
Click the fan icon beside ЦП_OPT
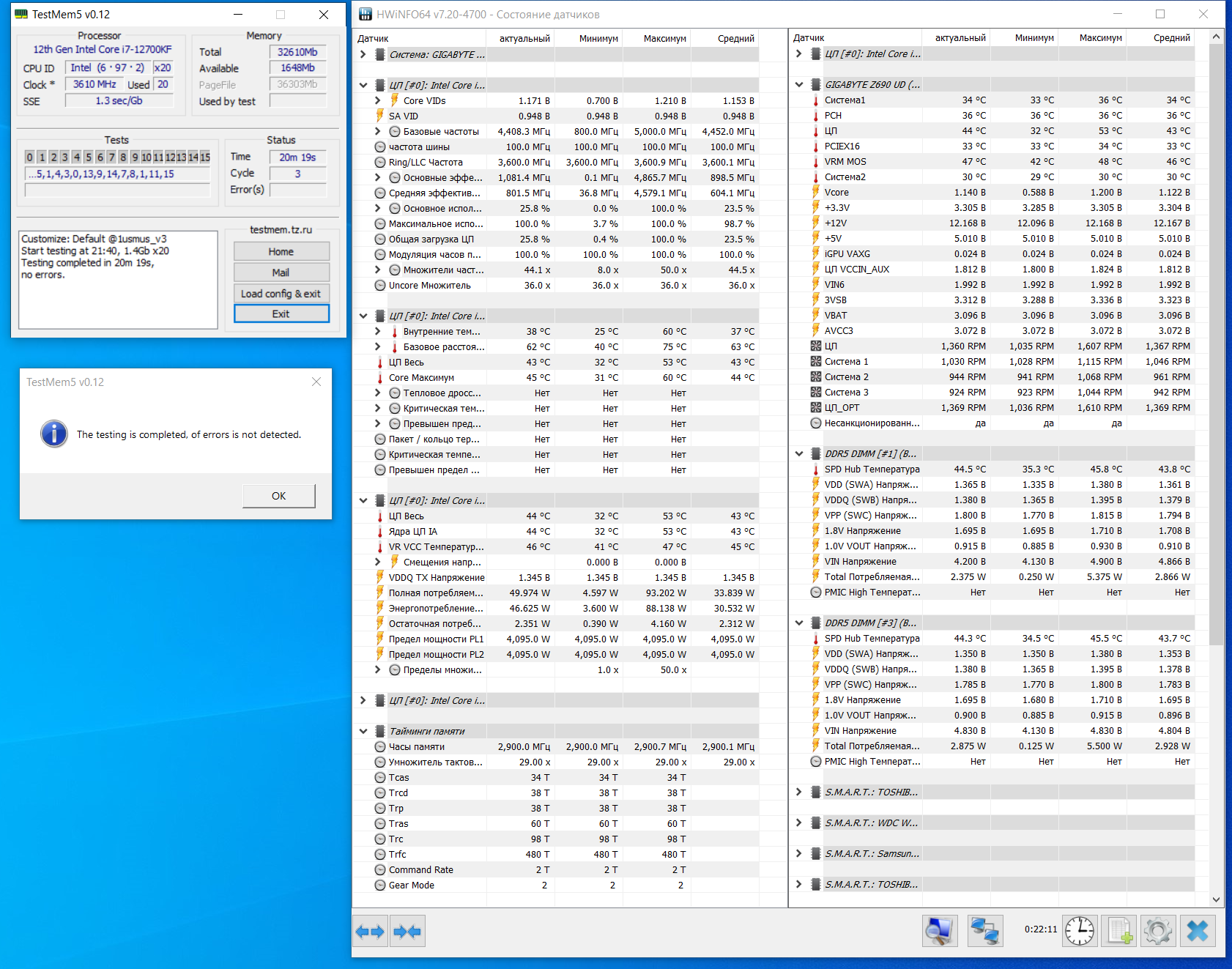tap(816, 408)
